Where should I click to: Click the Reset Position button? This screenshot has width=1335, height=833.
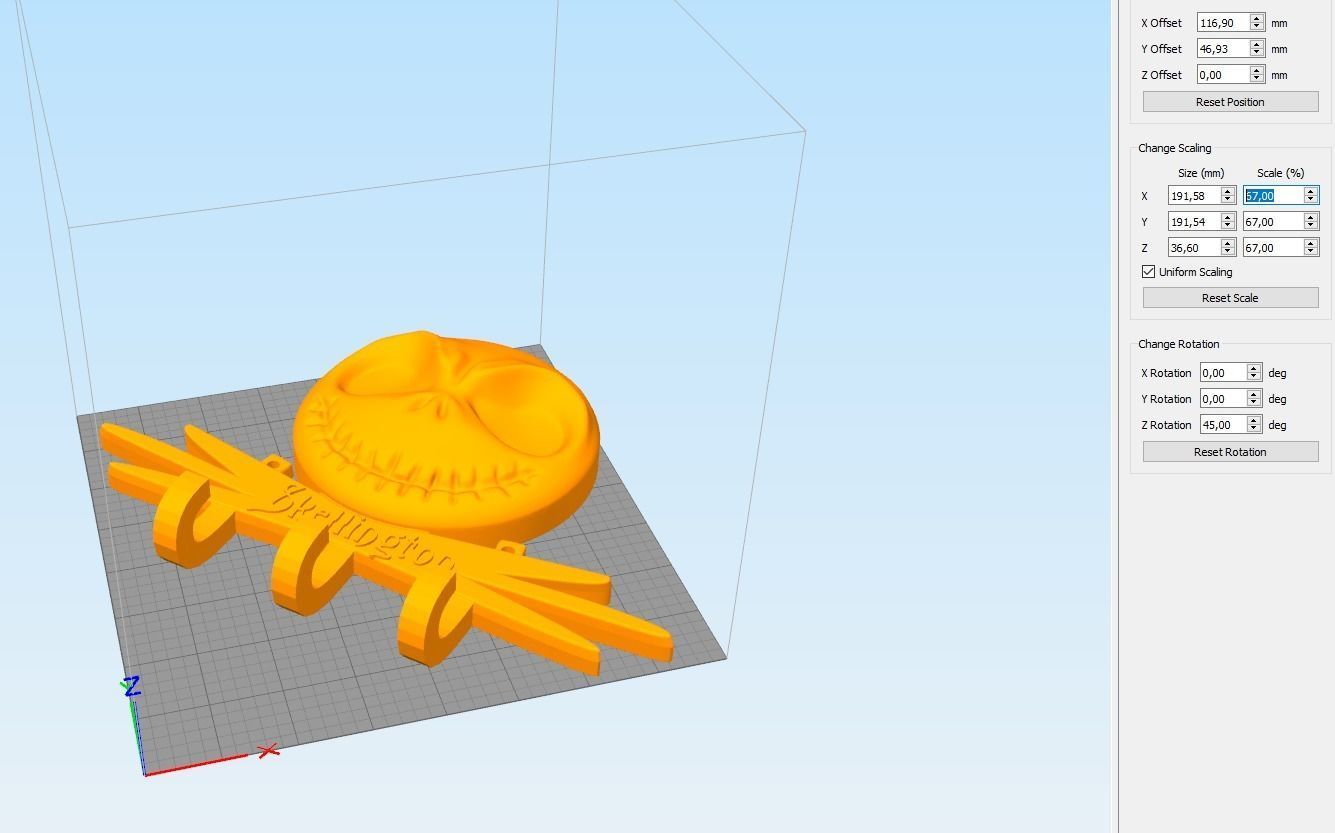[x=1230, y=102]
